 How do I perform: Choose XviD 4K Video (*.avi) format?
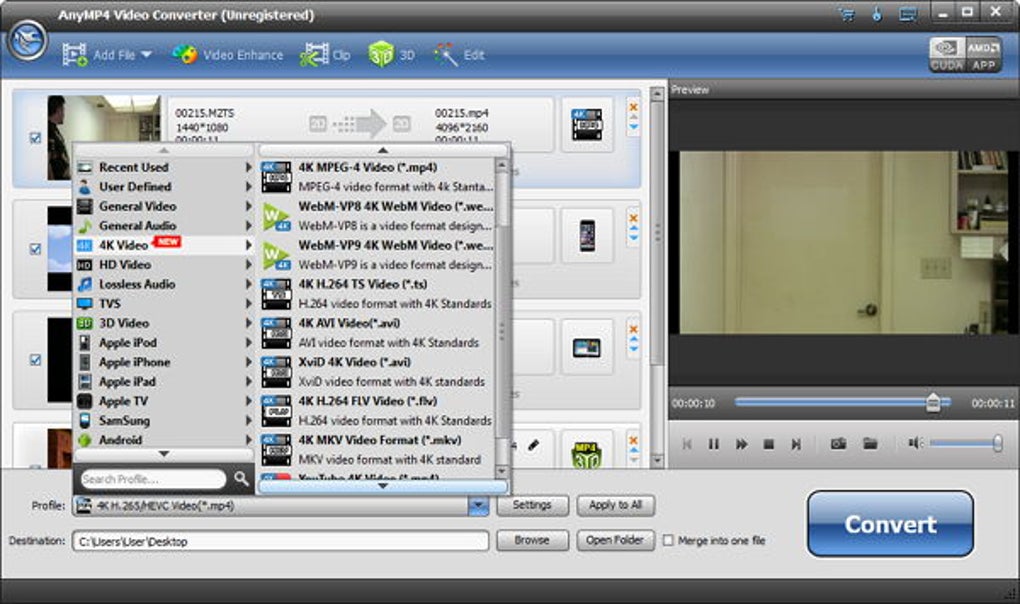pos(377,372)
